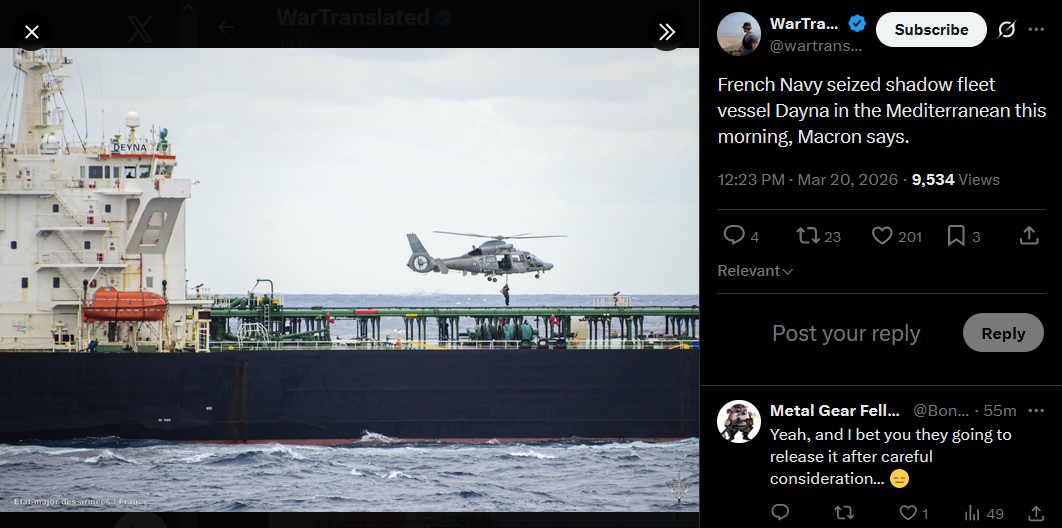Click the gray Reply button
Viewport: 1062px width, 528px height.
click(1003, 333)
